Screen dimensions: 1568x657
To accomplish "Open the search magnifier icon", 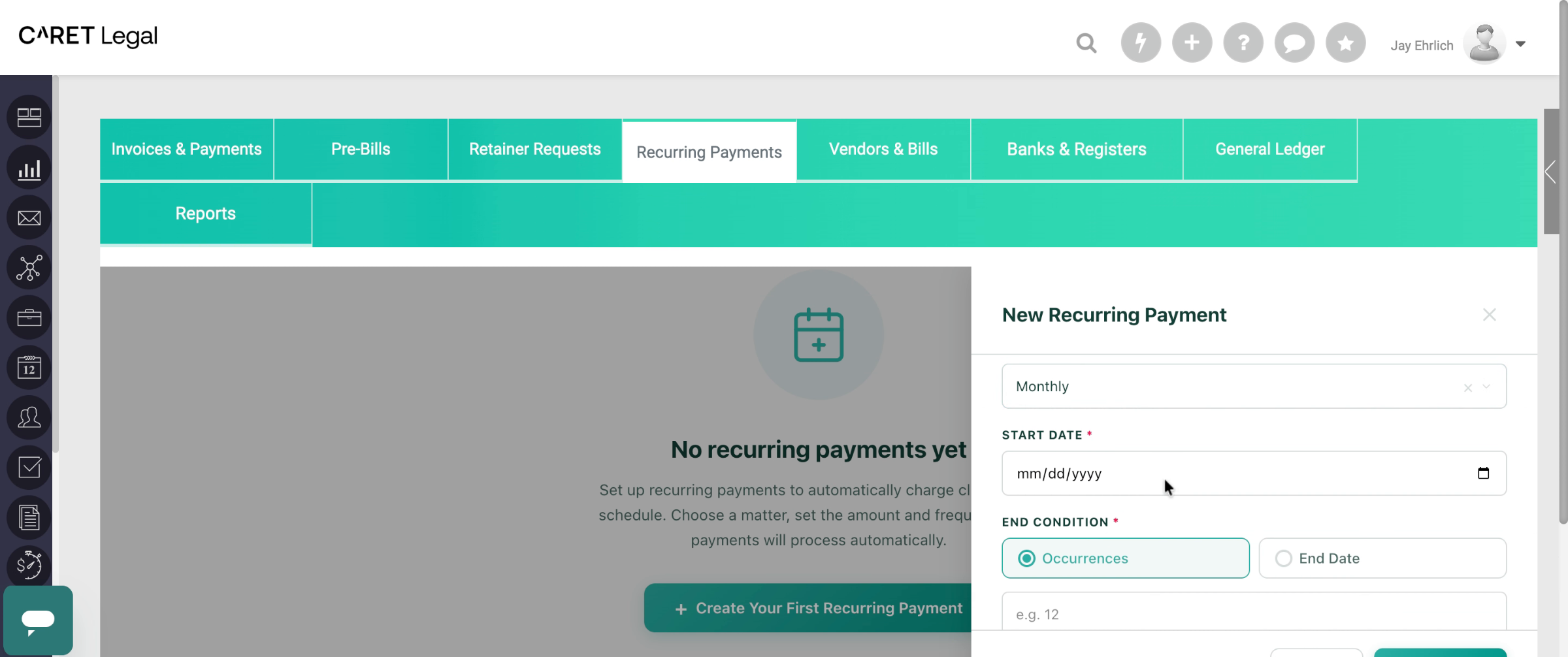I will (1086, 43).
